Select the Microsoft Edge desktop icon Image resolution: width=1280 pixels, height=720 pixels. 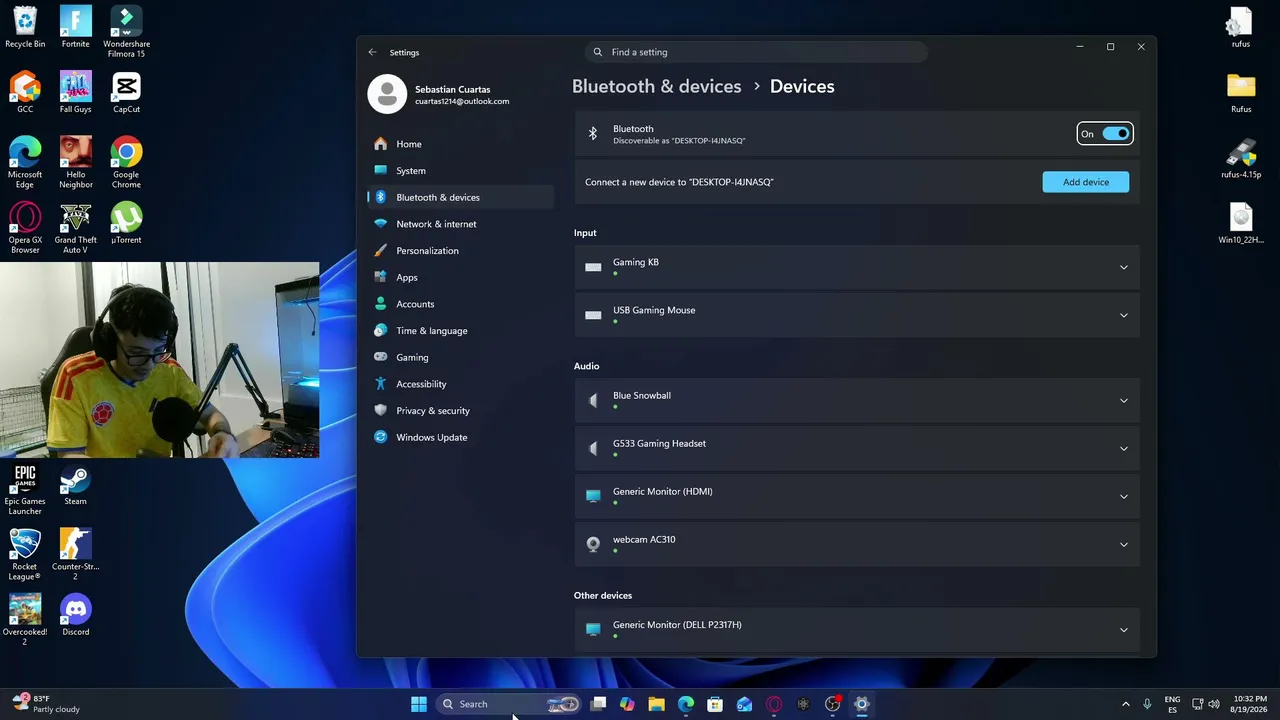pyautogui.click(x=25, y=162)
